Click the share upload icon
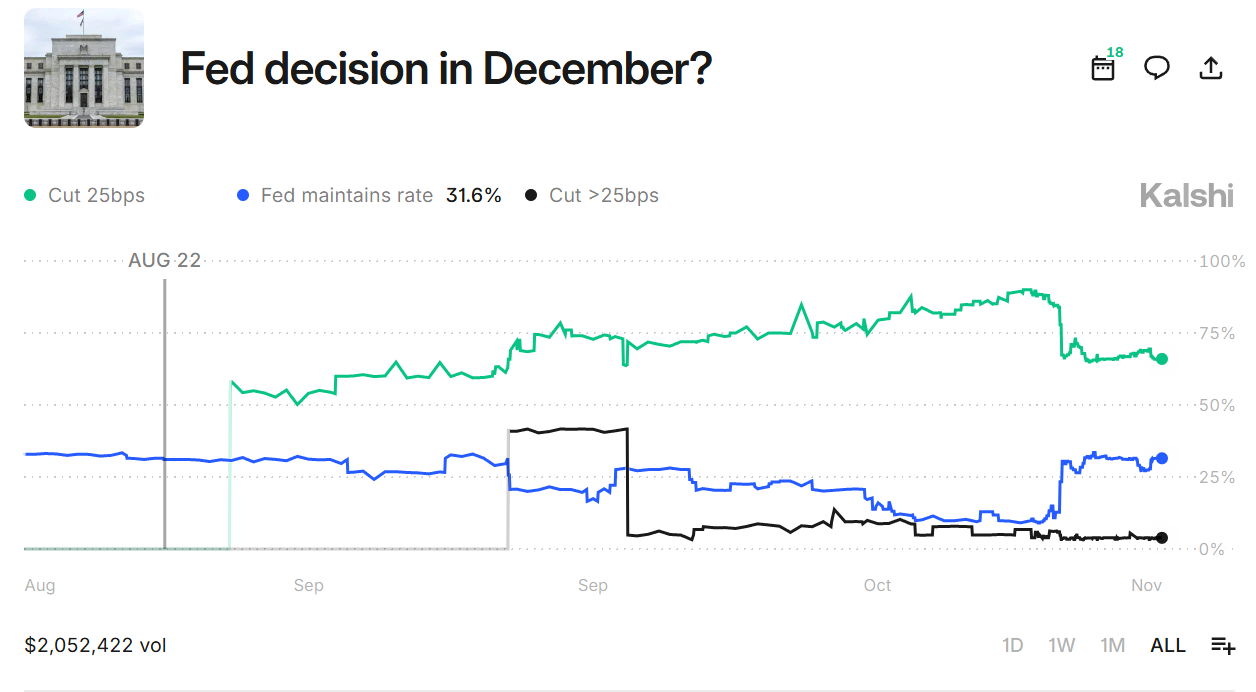This screenshot has height=692, width=1256. (x=1210, y=68)
